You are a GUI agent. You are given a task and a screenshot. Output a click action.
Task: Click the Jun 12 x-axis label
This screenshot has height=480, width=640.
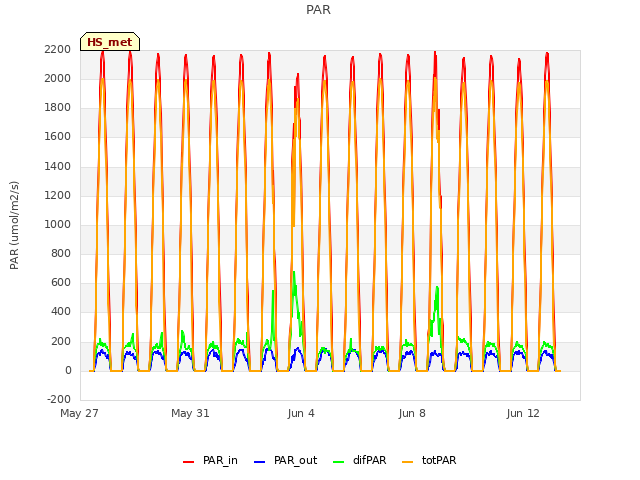(523, 413)
